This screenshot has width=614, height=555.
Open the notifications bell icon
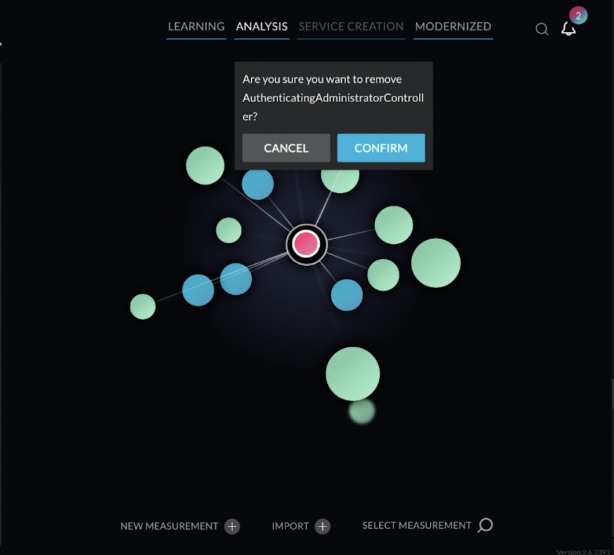click(568, 29)
